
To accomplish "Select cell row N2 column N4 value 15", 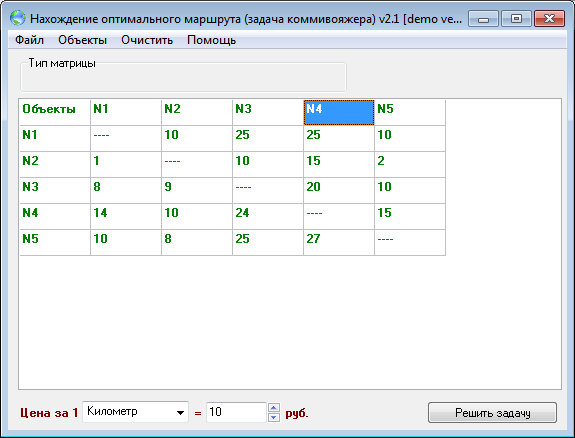I will click(x=339, y=165).
